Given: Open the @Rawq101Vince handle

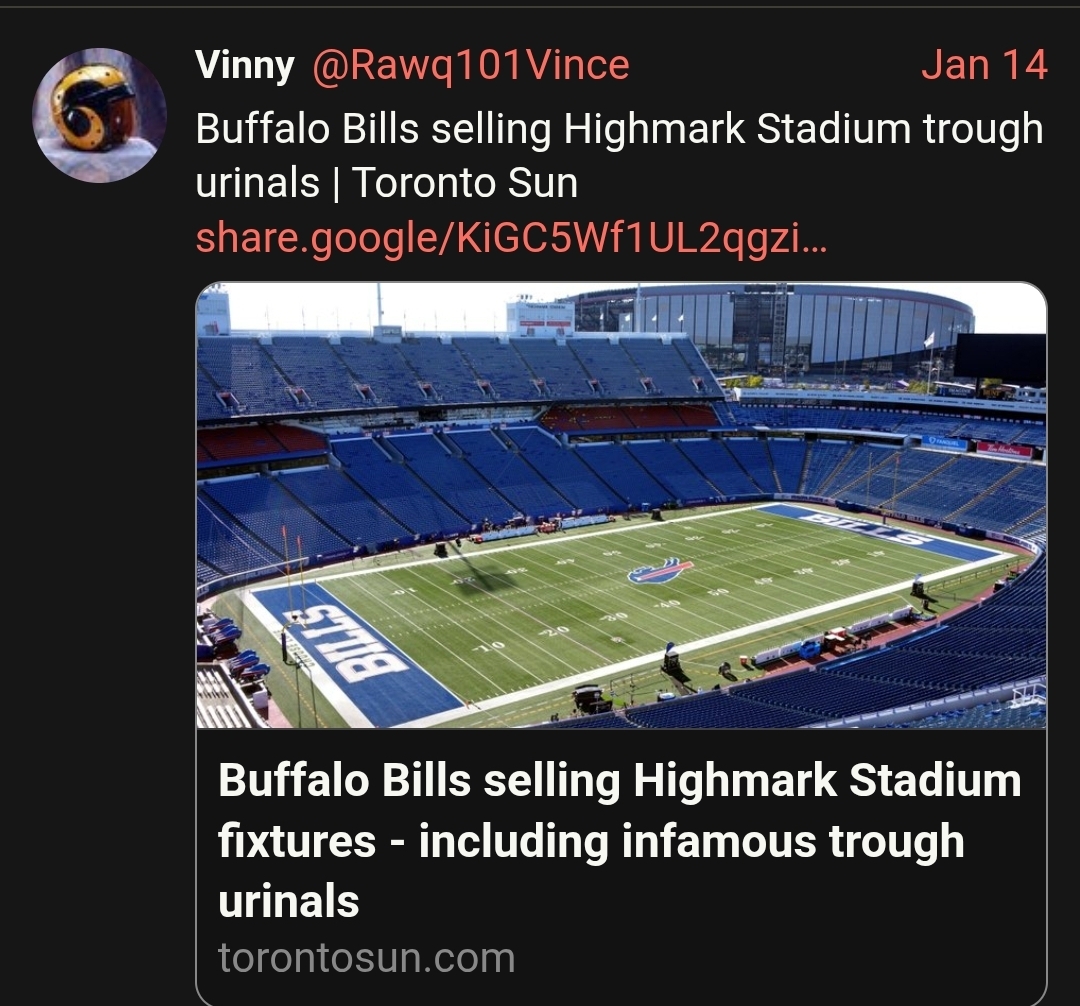Looking at the screenshot, I should pyautogui.click(x=471, y=66).
